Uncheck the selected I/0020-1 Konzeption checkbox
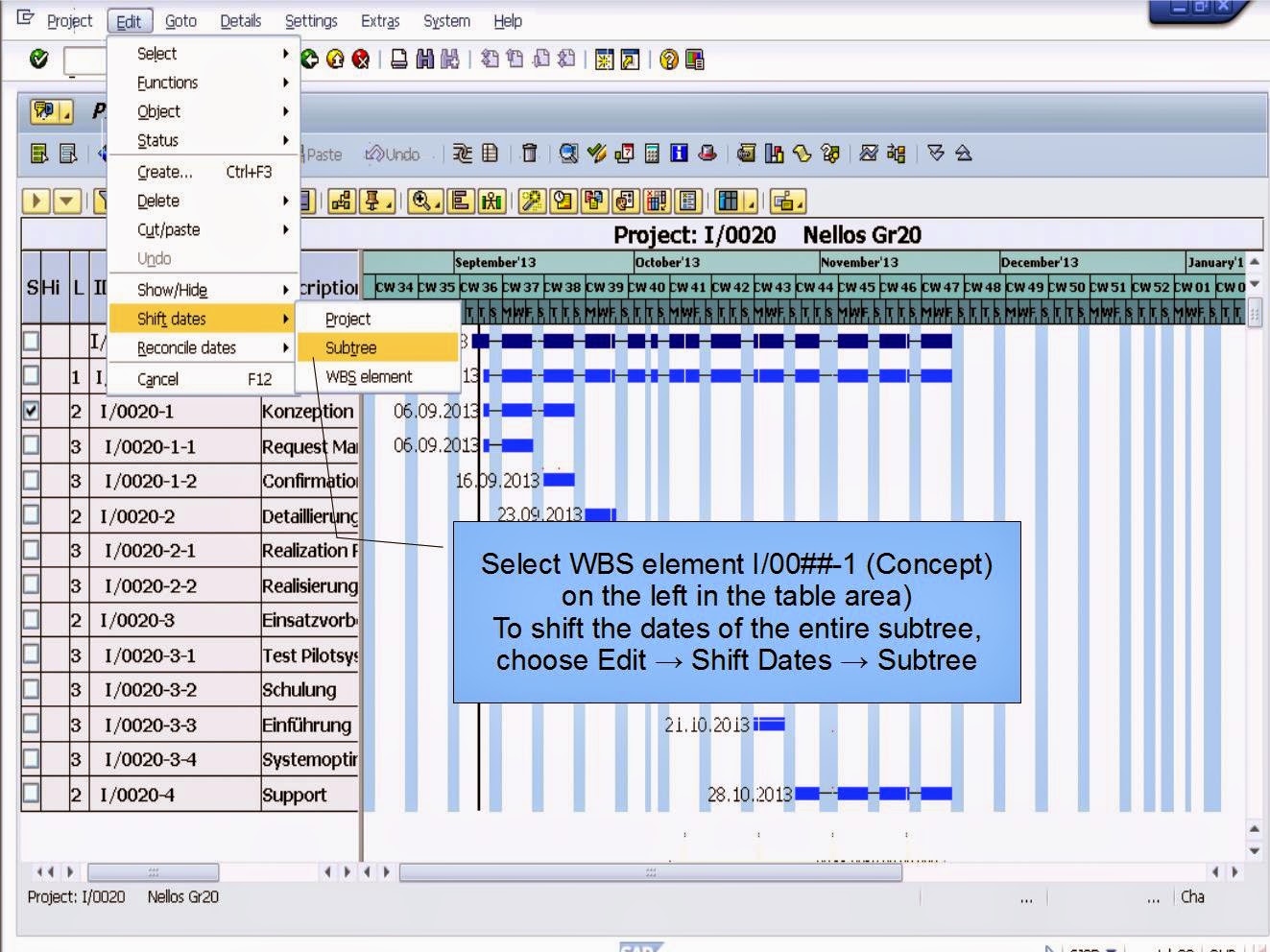The width and height of the screenshot is (1270, 952). [32, 411]
